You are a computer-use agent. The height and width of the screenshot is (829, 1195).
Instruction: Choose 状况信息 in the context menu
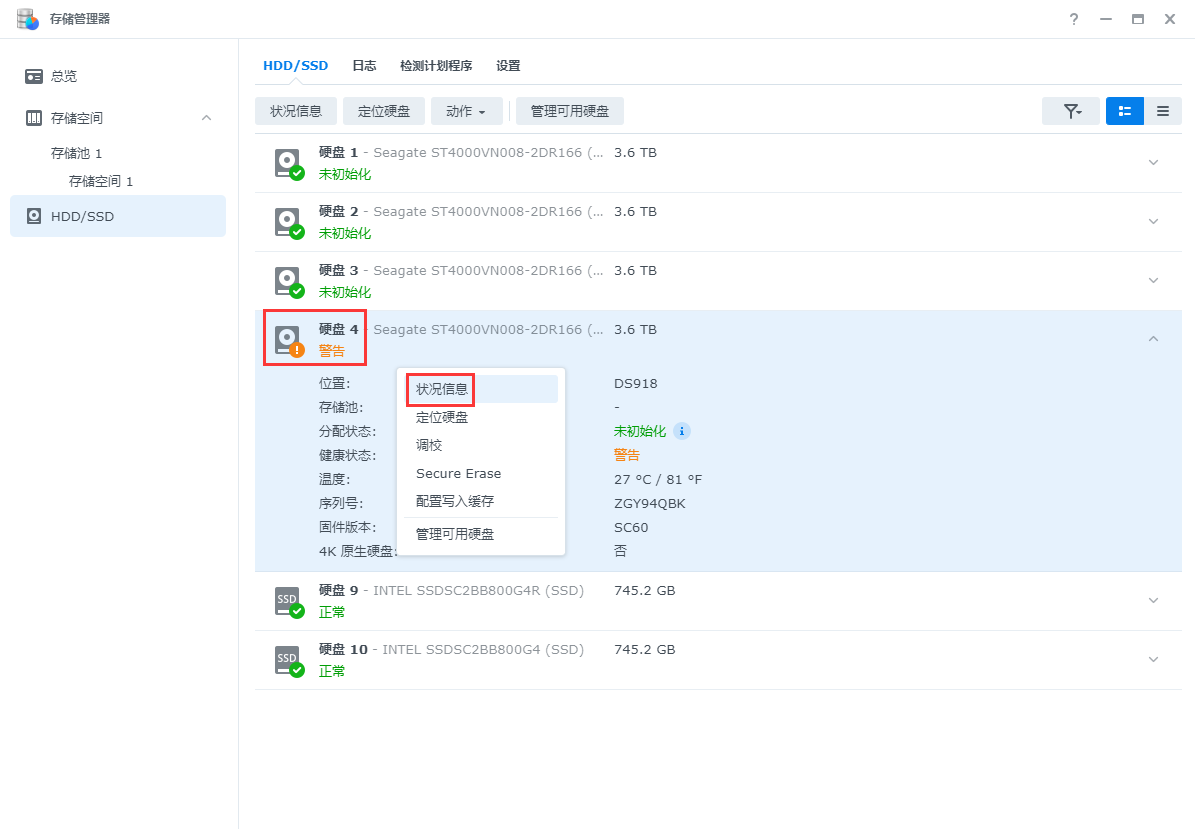click(442, 389)
